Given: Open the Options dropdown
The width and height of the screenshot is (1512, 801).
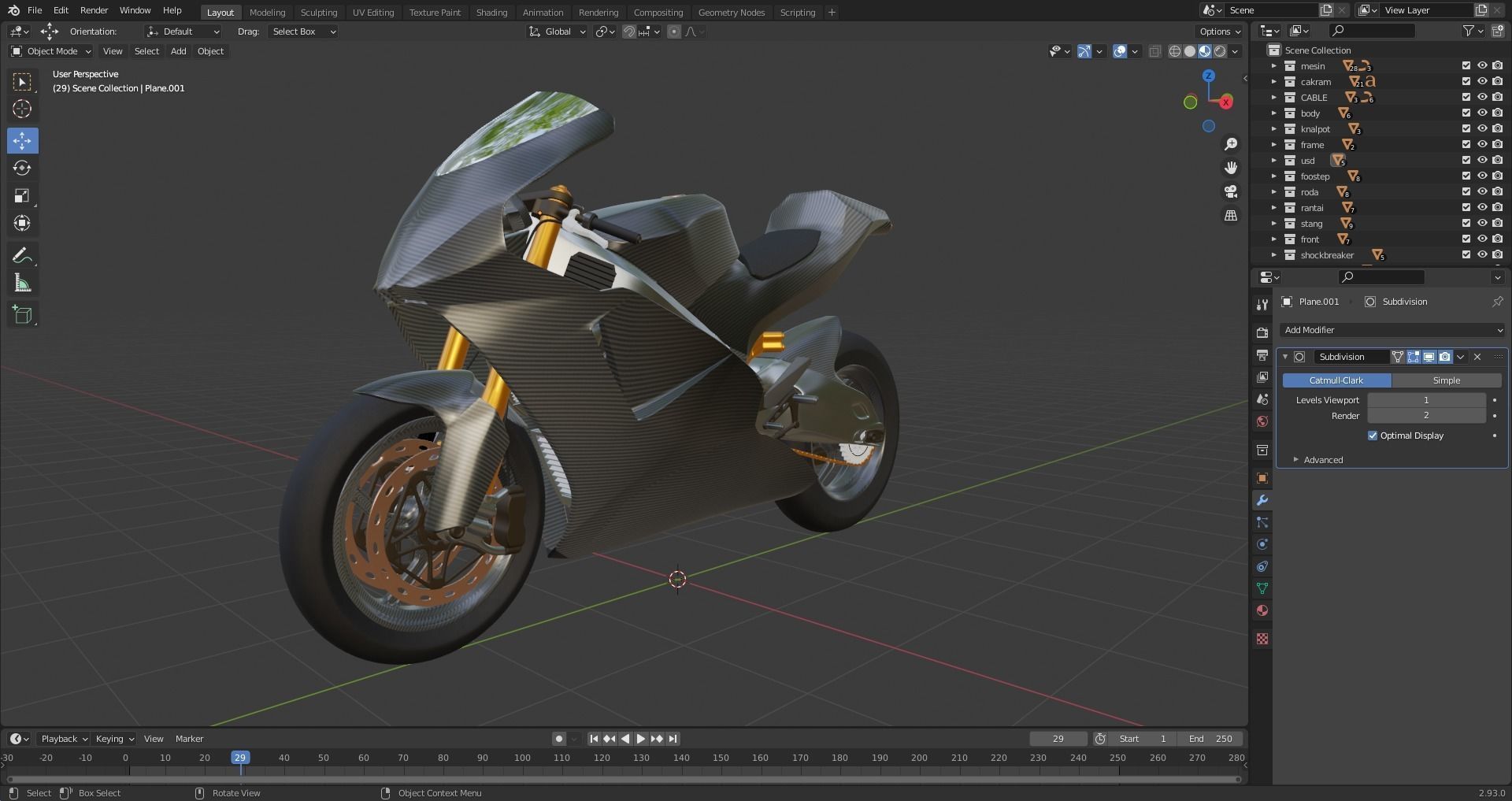Looking at the screenshot, I should coord(1220,32).
